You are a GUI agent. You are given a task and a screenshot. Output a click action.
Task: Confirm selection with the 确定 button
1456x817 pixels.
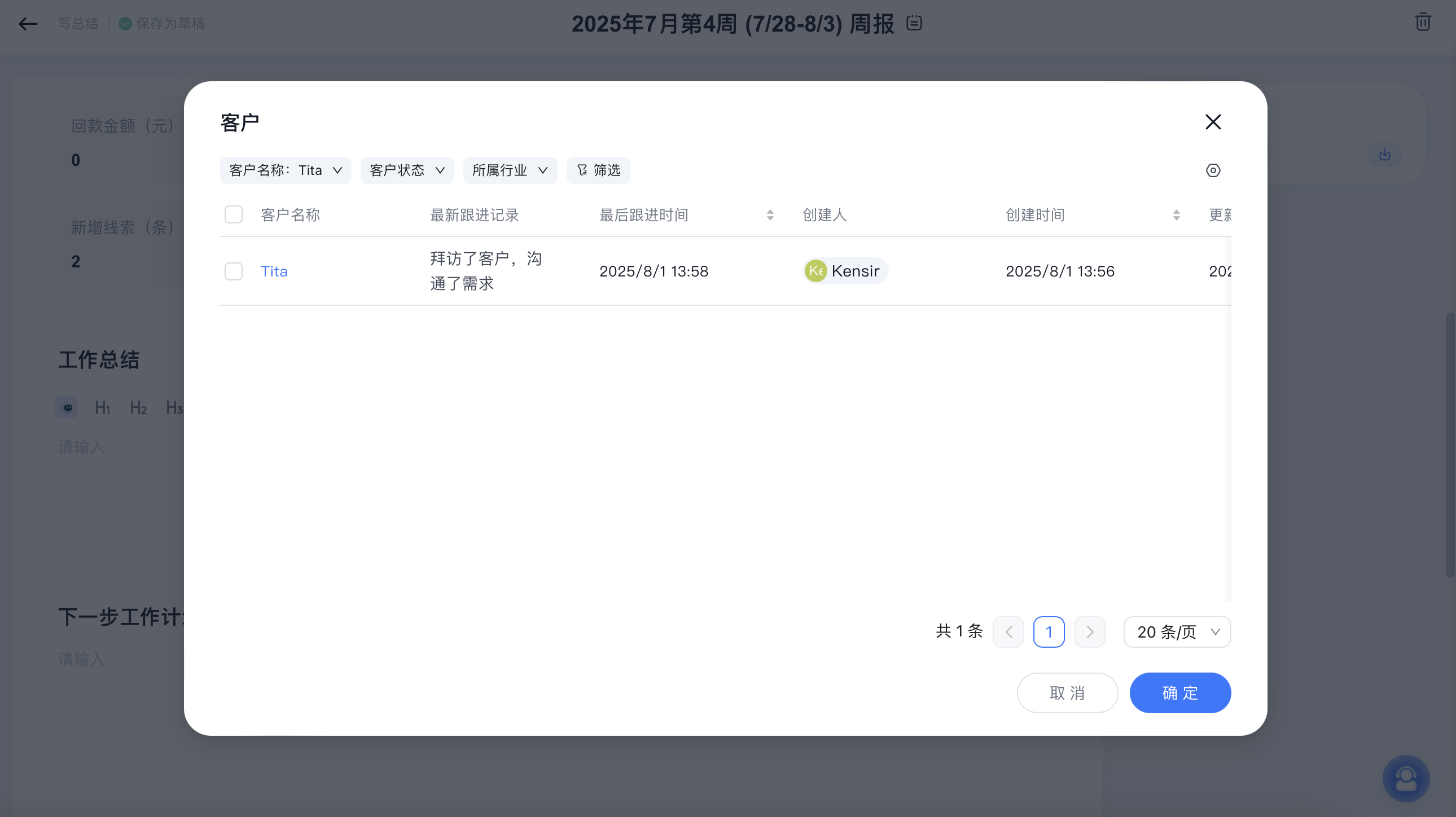[x=1180, y=693]
